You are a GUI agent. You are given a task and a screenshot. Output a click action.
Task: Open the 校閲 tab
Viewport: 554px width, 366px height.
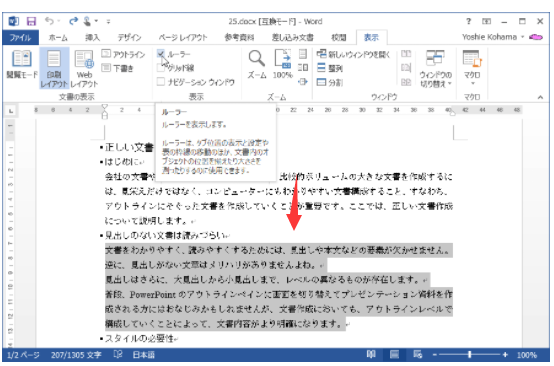(338, 37)
